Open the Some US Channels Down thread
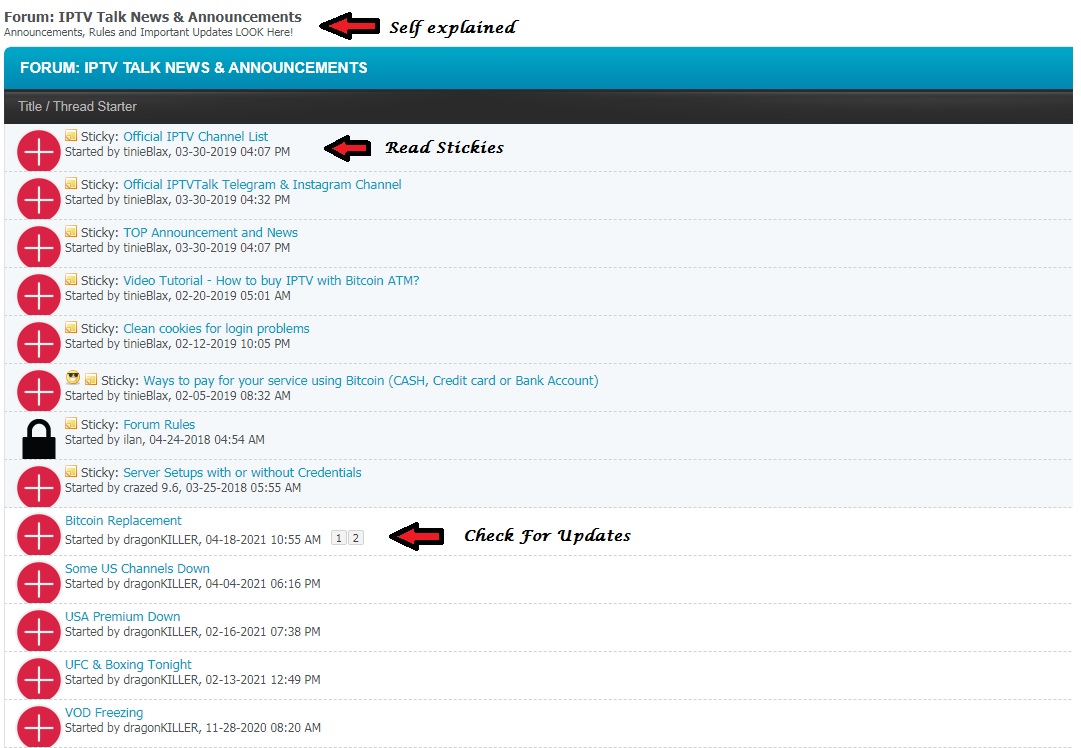Viewport: 1081px width, 748px height. 137,568
